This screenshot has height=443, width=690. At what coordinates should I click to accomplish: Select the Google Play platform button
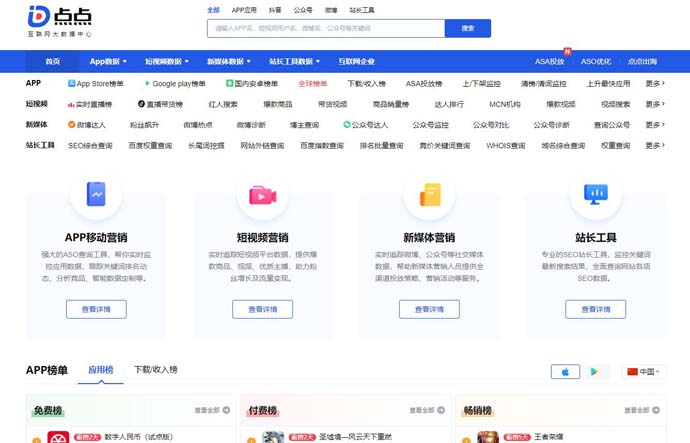(x=595, y=372)
